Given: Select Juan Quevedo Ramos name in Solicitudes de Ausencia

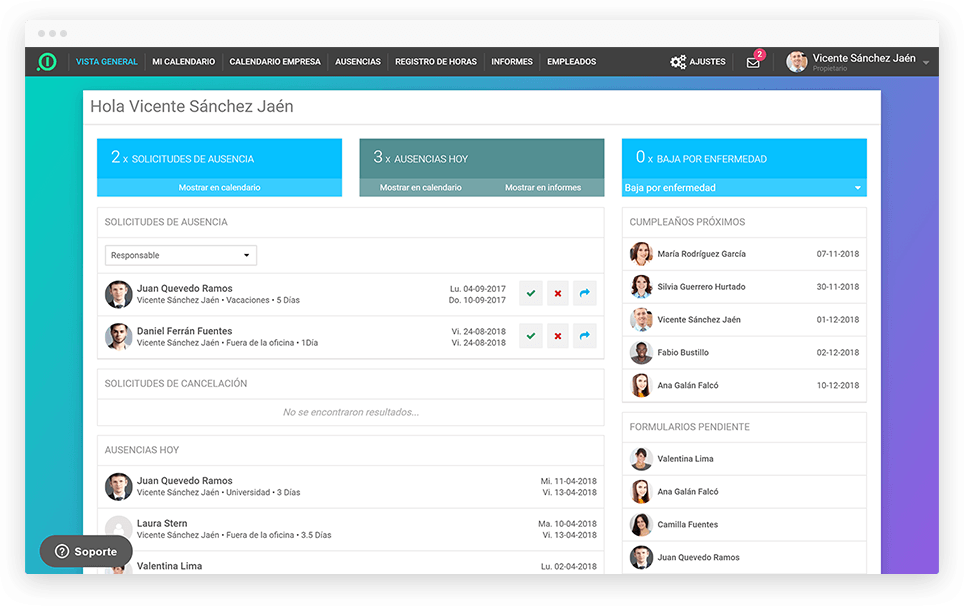Looking at the screenshot, I should click(x=184, y=288).
